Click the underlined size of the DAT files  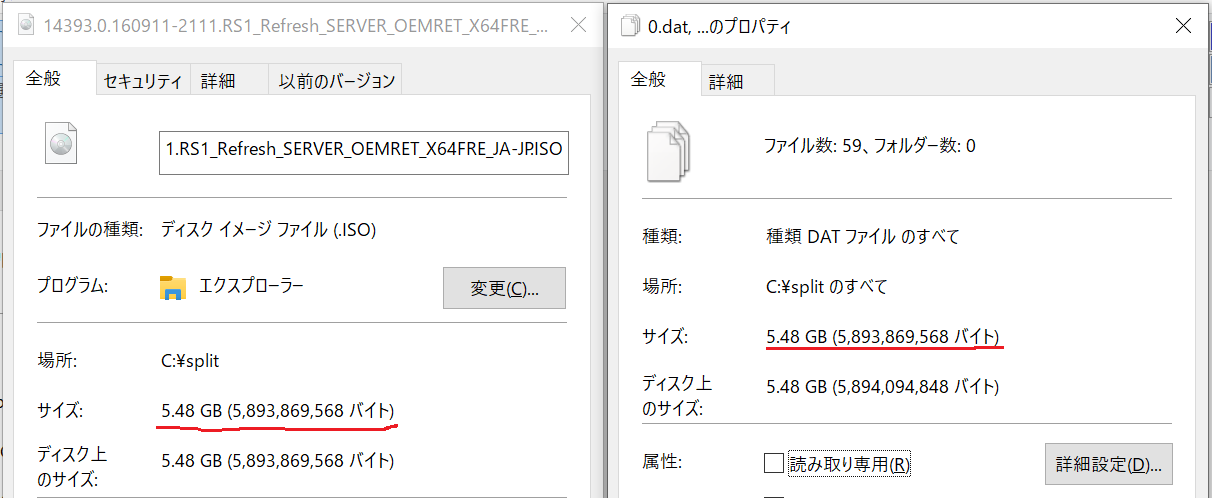click(882, 336)
